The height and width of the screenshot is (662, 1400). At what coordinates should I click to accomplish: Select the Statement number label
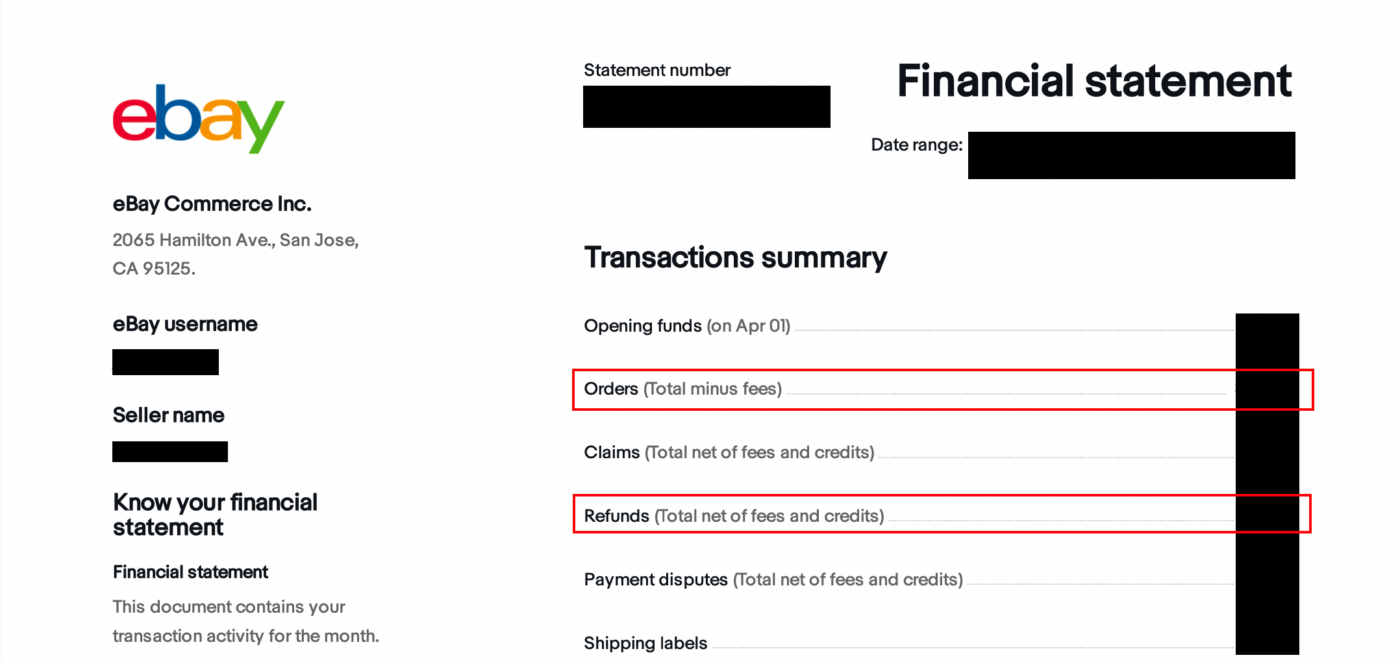tap(657, 70)
